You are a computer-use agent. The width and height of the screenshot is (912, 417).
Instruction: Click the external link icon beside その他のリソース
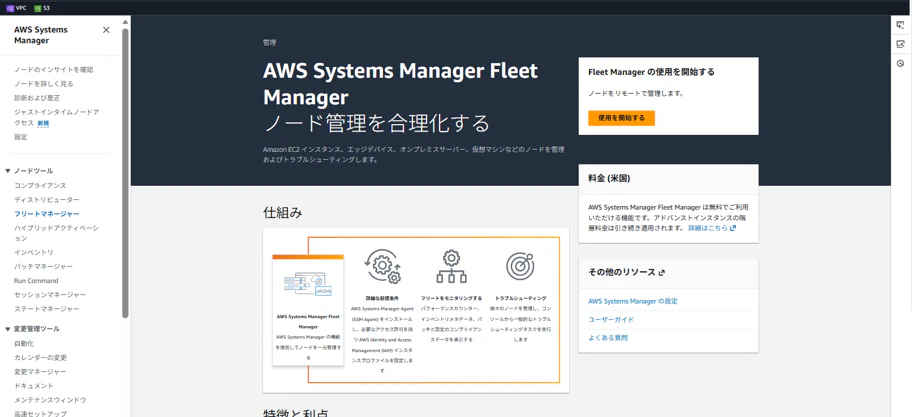point(661,273)
